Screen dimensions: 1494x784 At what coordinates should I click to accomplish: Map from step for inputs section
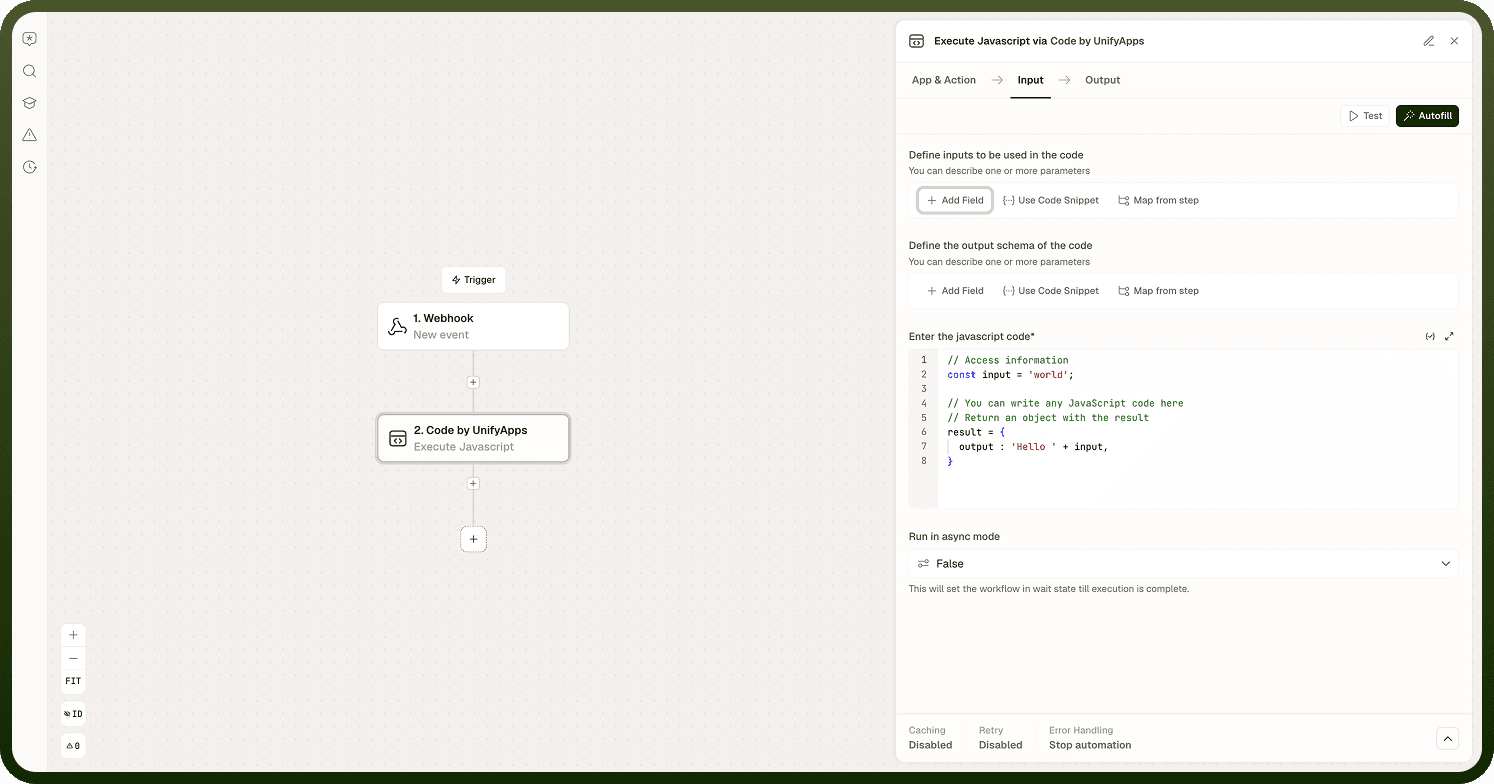pos(1159,200)
